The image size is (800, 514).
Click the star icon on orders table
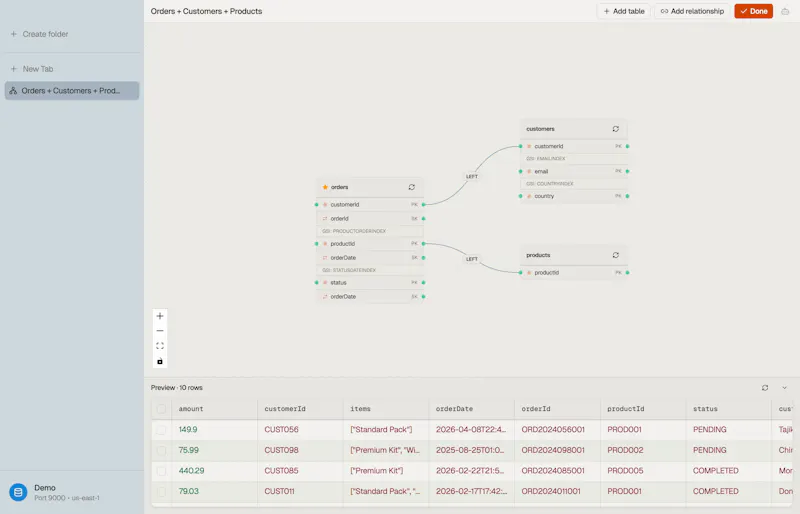click(325, 187)
